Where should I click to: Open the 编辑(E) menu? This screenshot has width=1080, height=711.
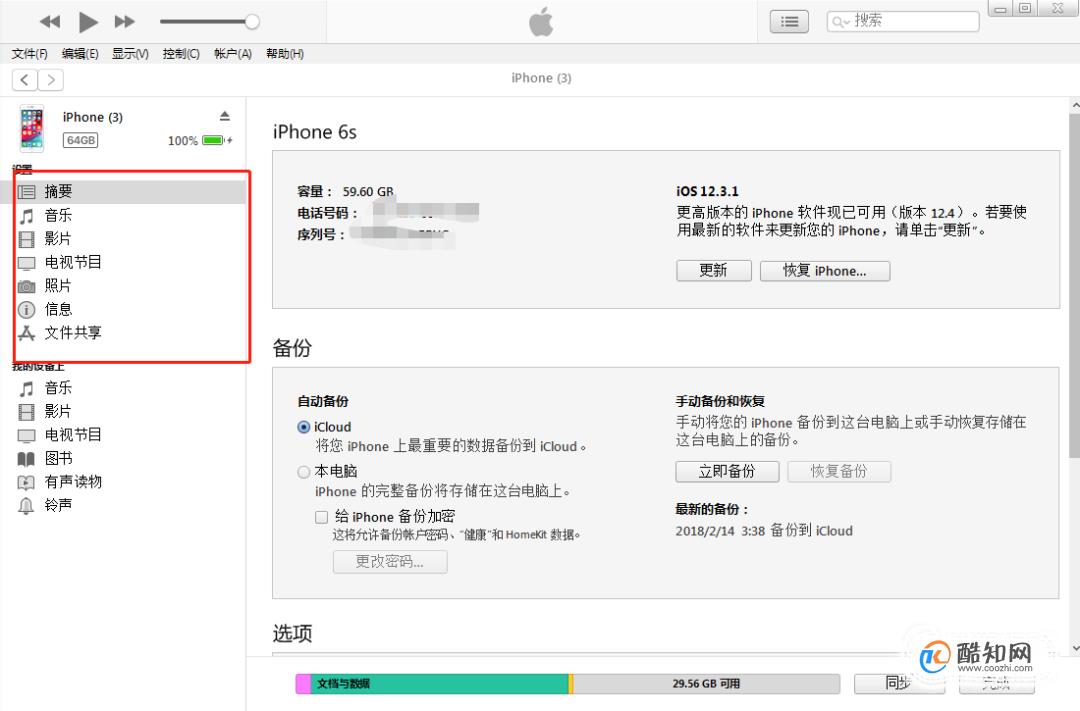(x=80, y=54)
